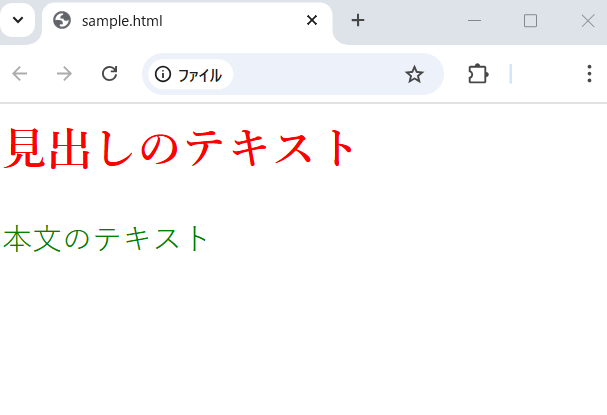Click the green text 本文のテキスト
This screenshot has width=607, height=415.
106,239
